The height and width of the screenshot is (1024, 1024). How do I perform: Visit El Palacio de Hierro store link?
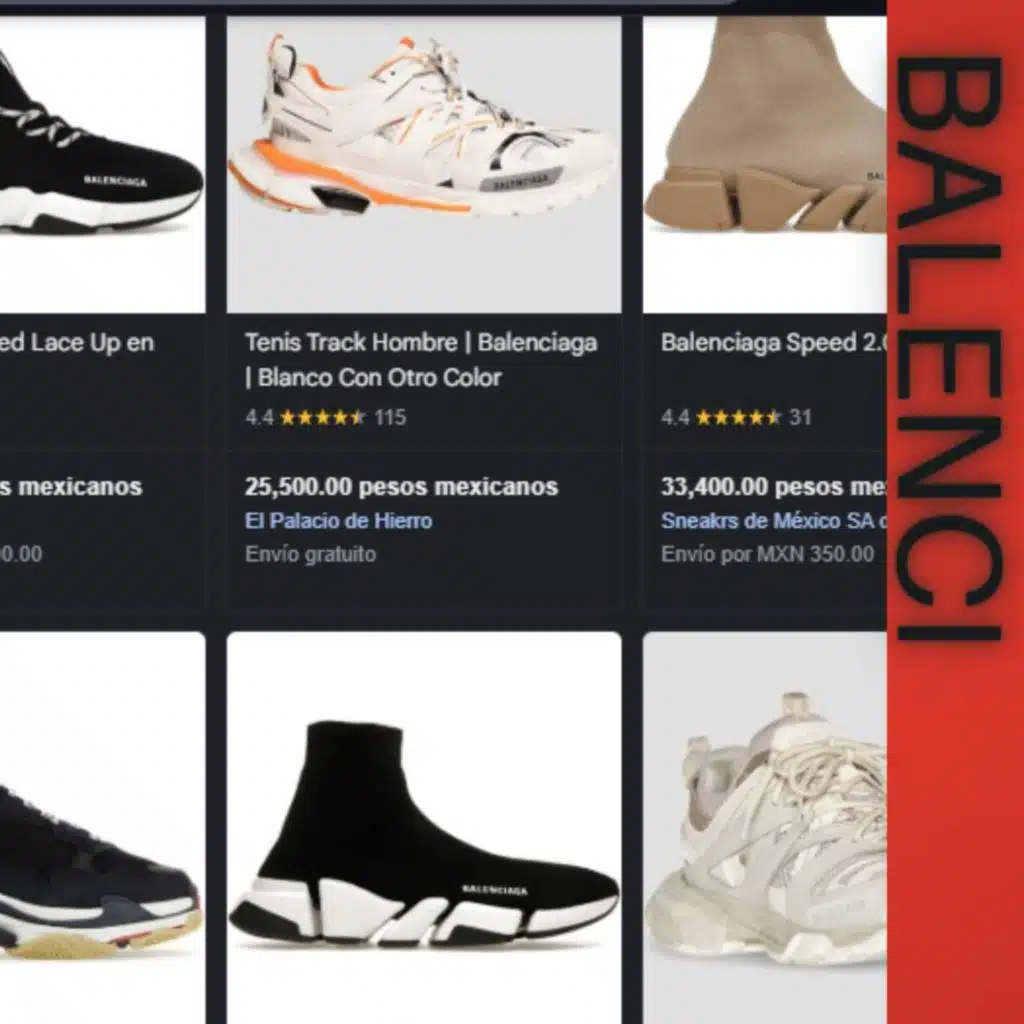tap(338, 520)
